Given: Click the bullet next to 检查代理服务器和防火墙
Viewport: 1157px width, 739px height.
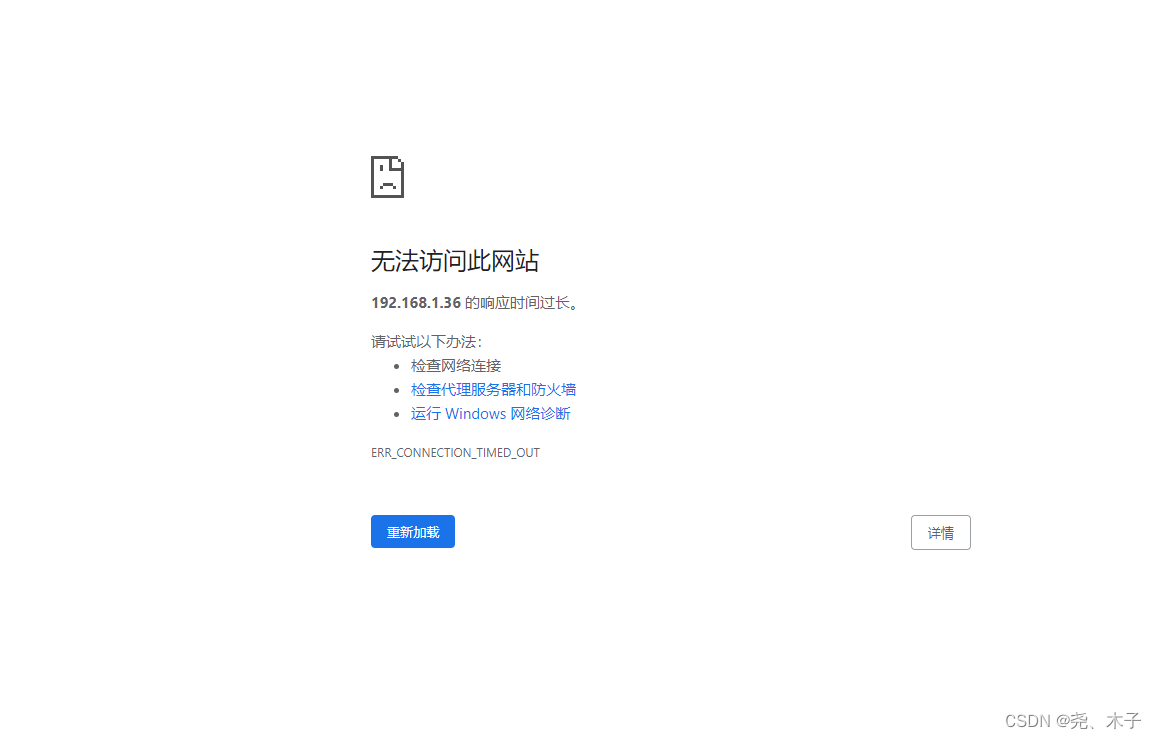Looking at the screenshot, I should [399, 390].
